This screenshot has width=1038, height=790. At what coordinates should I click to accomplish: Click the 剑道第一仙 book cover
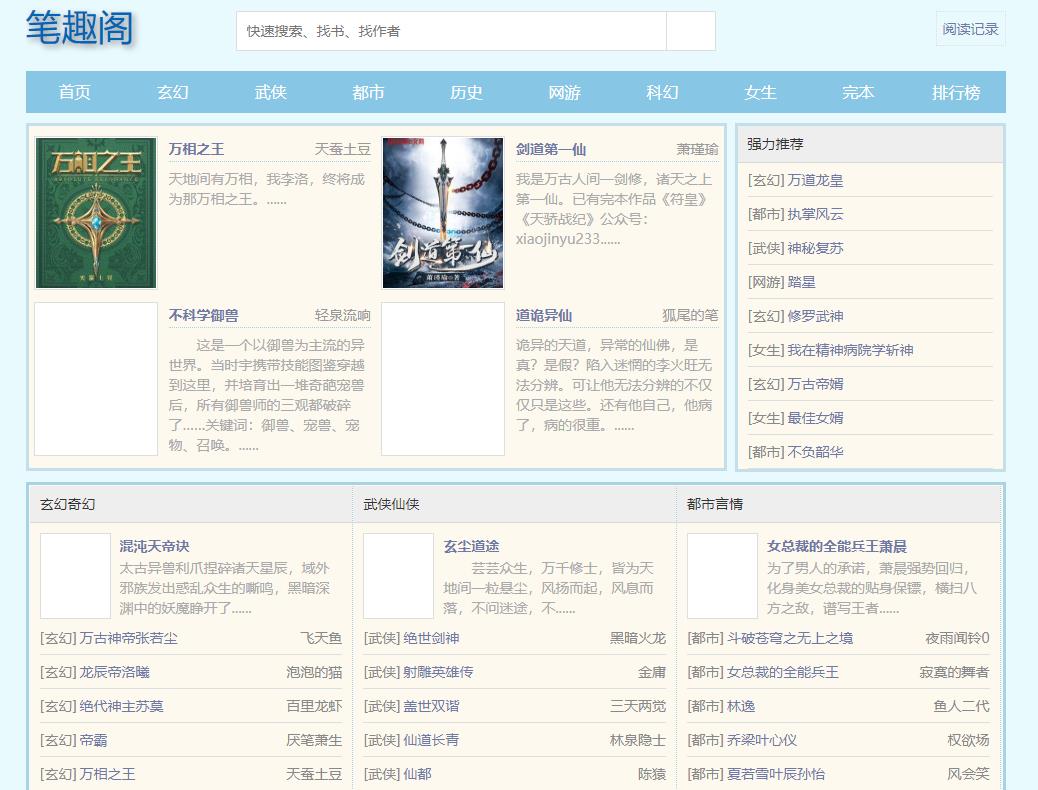[443, 212]
